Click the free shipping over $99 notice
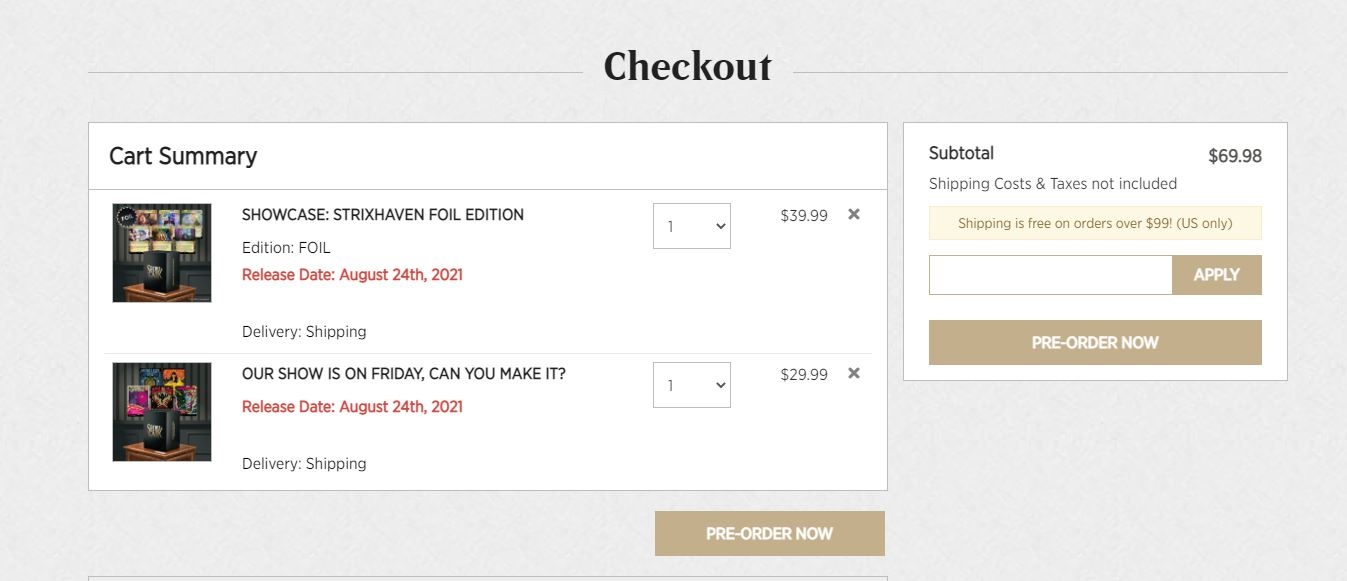Screen dimensions: 1347x581 pos(1095,223)
